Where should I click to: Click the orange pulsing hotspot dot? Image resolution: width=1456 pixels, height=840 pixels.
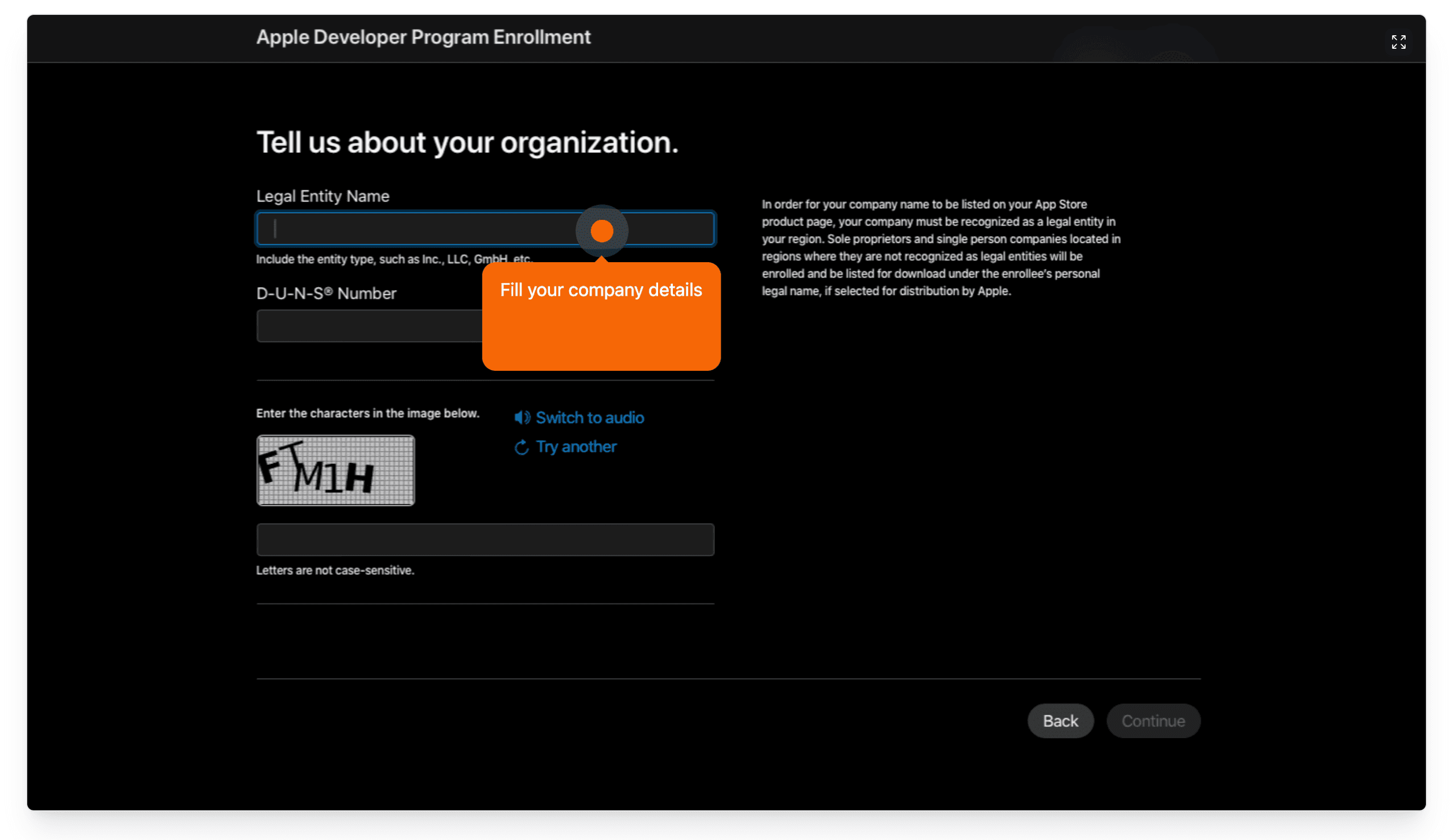pyautogui.click(x=602, y=231)
